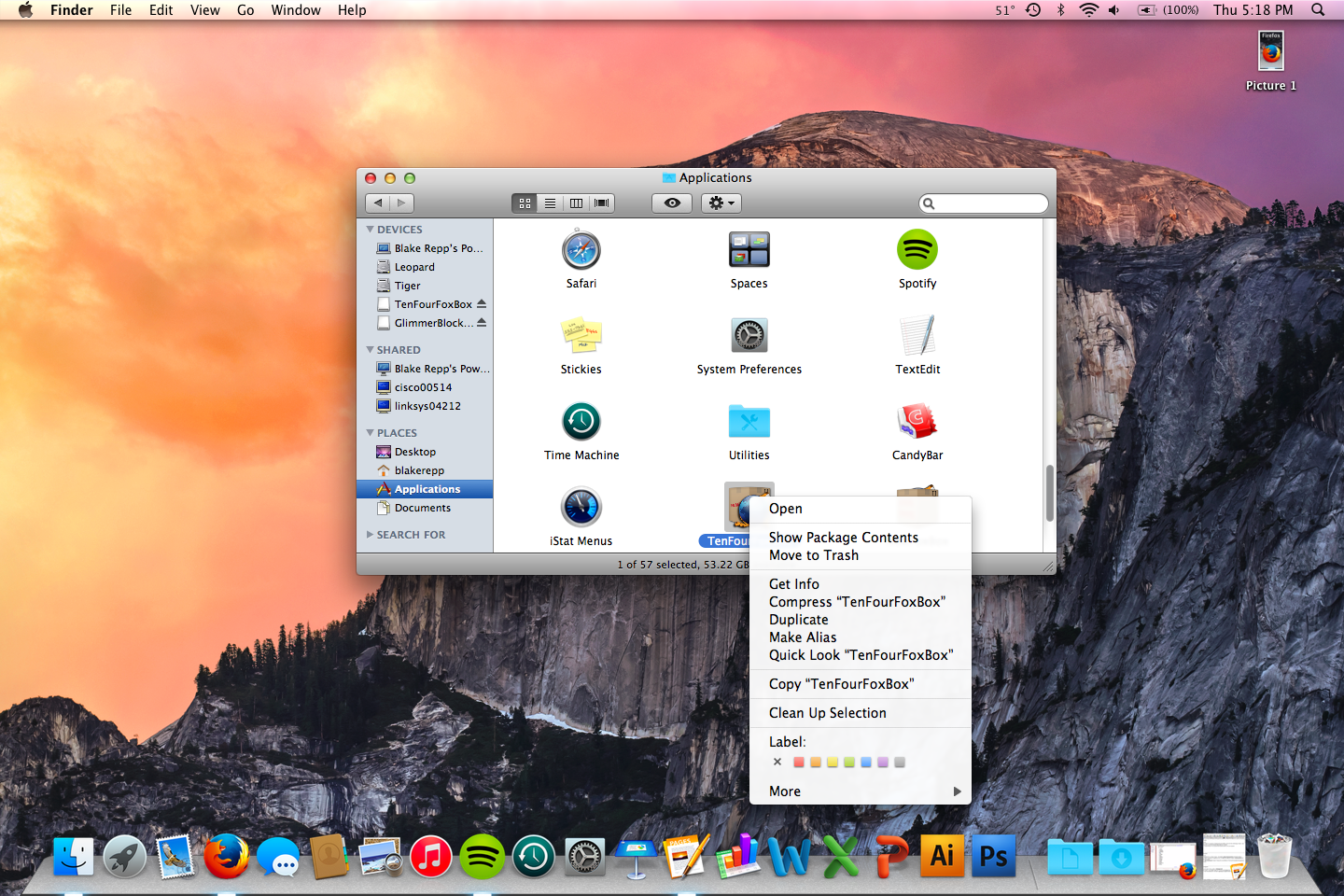Choose Make Alias
1344x896 pixels.
(x=861, y=637)
